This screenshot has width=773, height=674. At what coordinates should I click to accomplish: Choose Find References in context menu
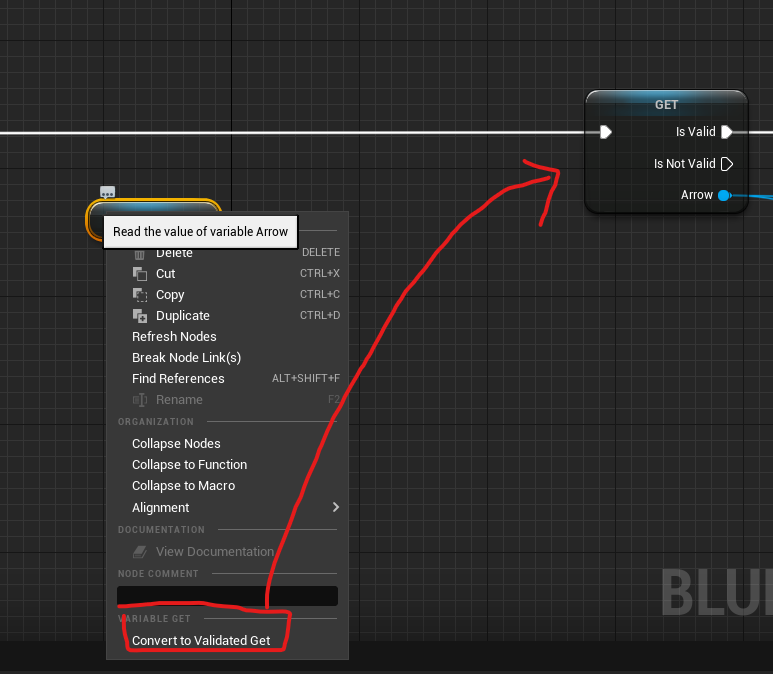click(x=227, y=379)
